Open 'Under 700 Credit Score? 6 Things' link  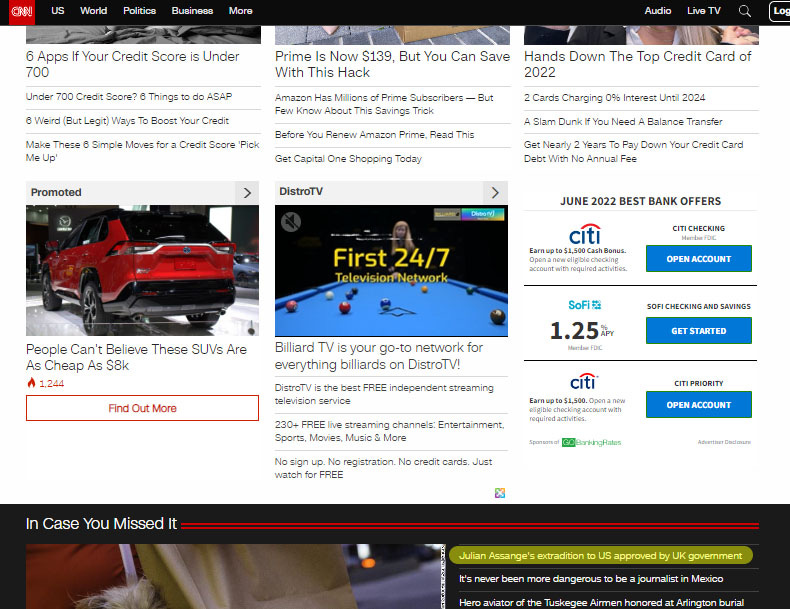pos(129,97)
